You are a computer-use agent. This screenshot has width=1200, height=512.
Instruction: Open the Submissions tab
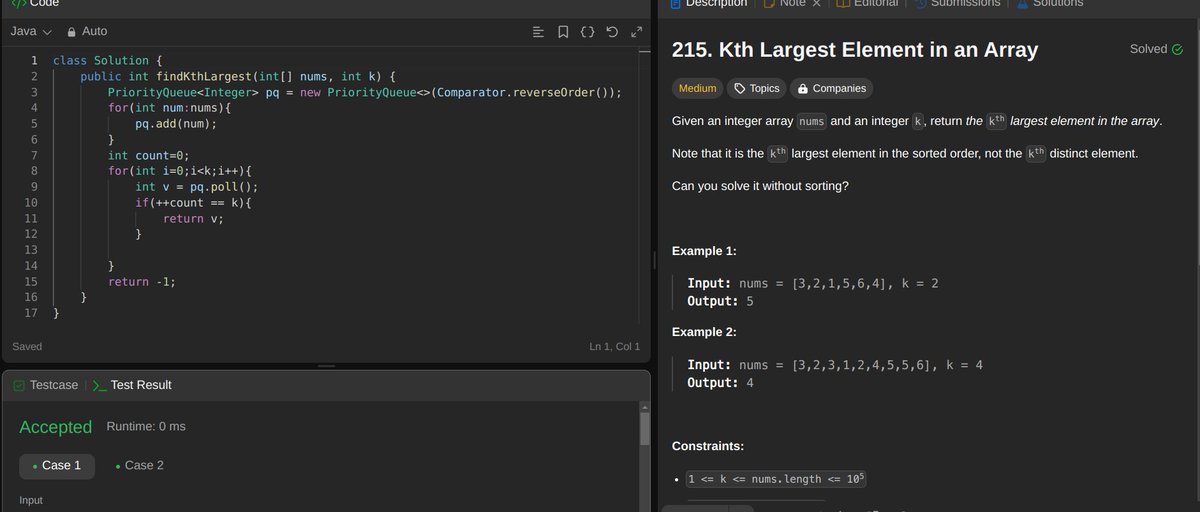click(955, 4)
